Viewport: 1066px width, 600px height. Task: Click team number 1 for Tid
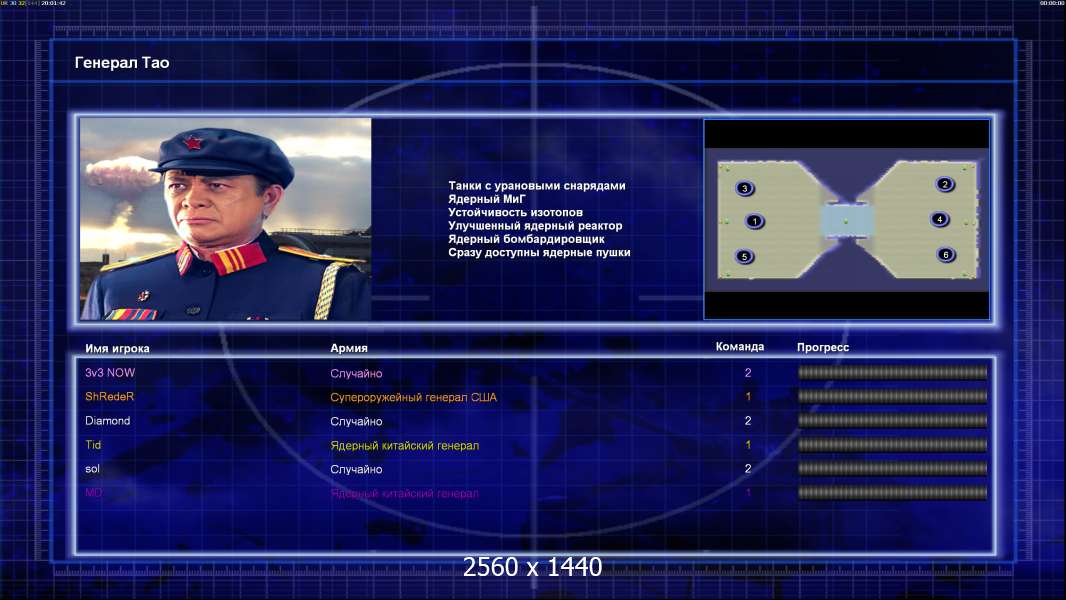pyautogui.click(x=748, y=444)
